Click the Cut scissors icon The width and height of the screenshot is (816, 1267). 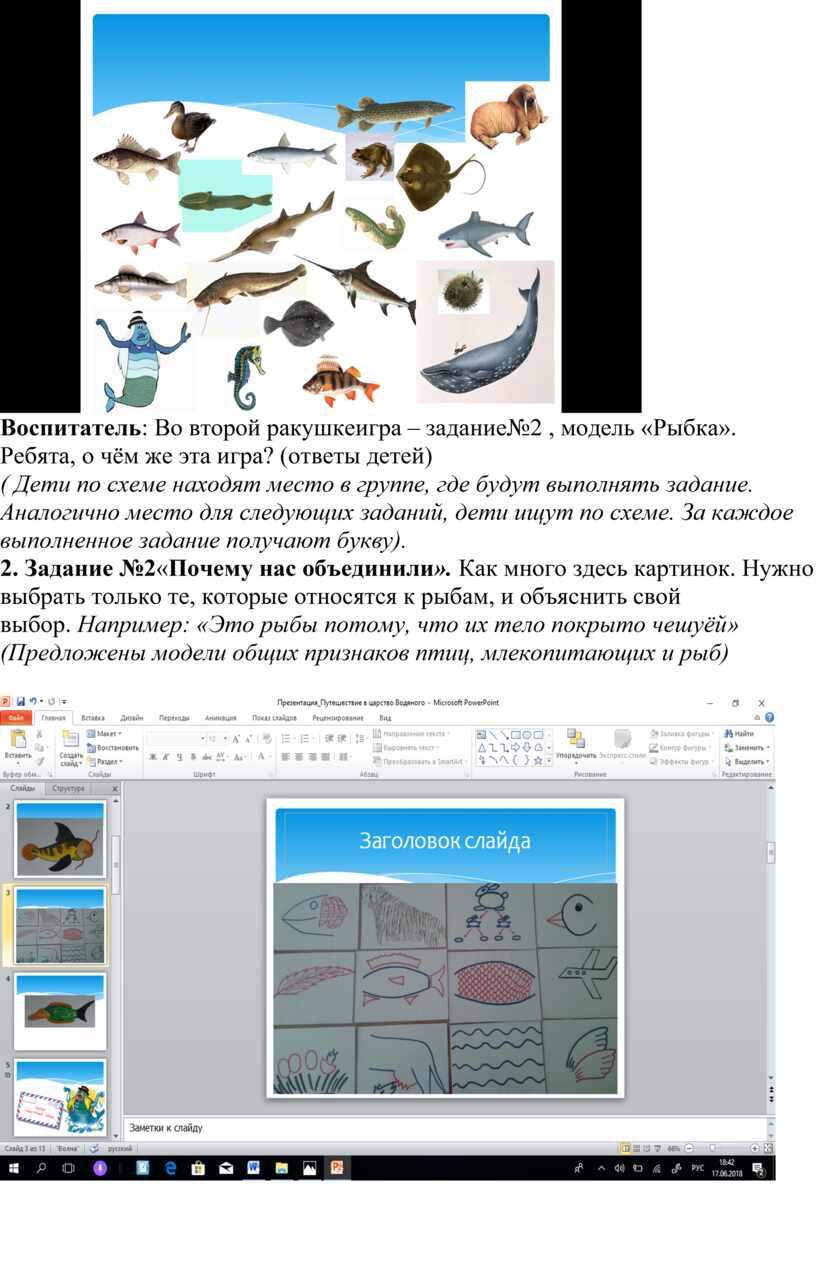click(39, 734)
